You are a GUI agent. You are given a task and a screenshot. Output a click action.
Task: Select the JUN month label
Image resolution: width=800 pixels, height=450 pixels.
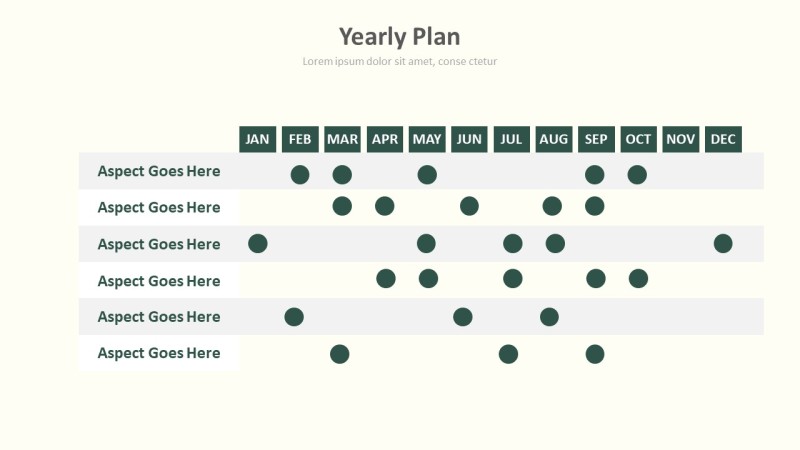469,139
